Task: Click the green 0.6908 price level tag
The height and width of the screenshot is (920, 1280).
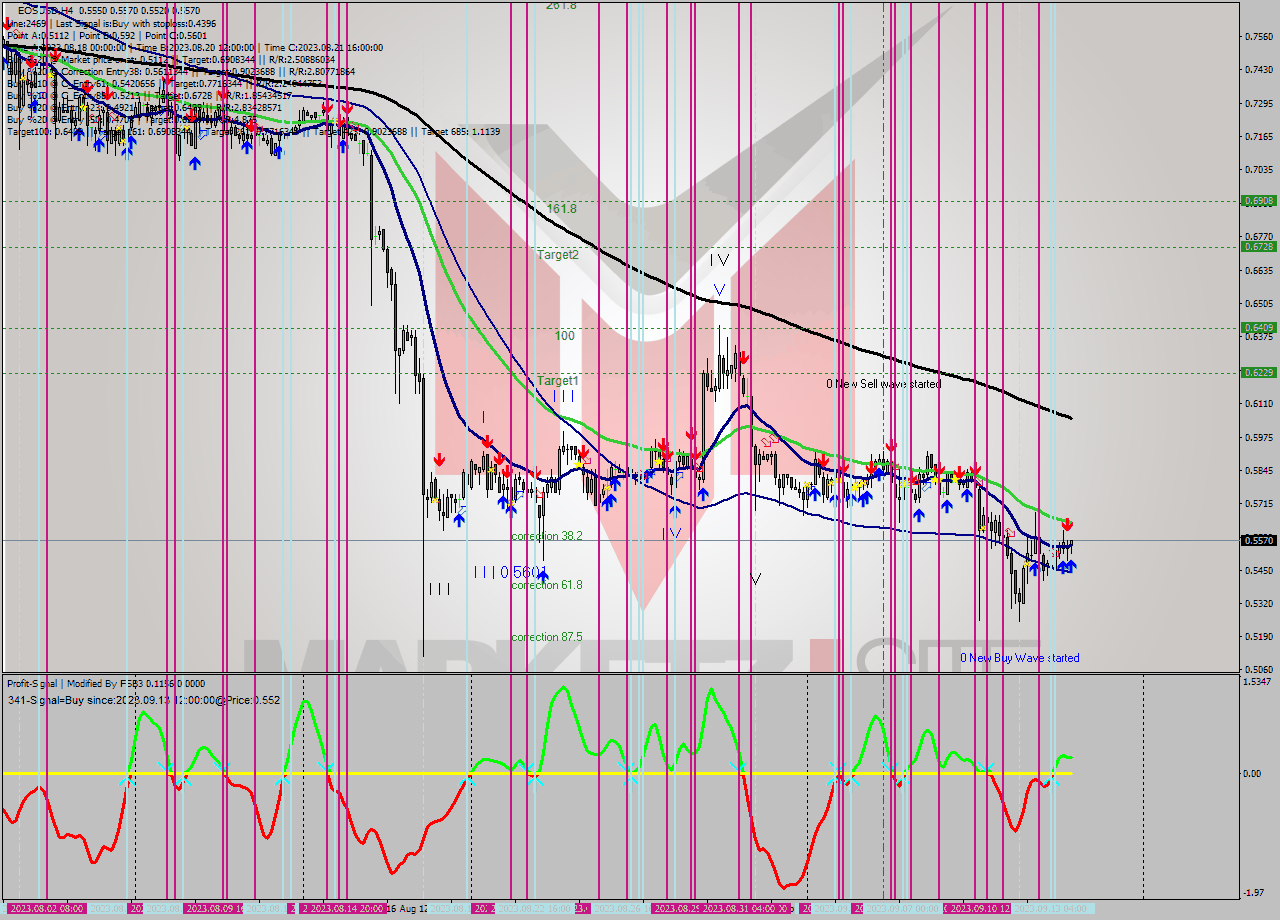Action: pos(1258,200)
